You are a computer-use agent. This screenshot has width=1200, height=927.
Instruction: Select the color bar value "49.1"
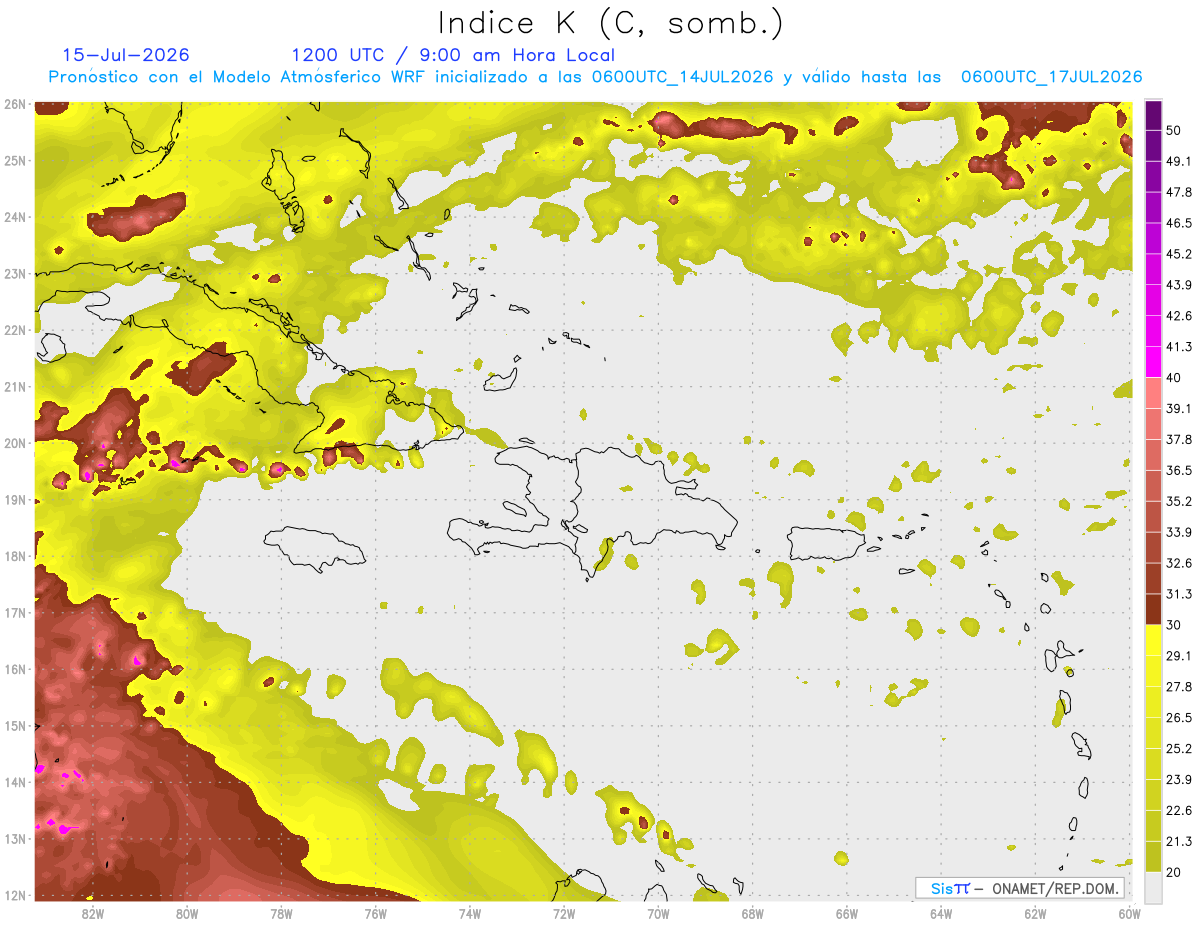[x=1180, y=161]
